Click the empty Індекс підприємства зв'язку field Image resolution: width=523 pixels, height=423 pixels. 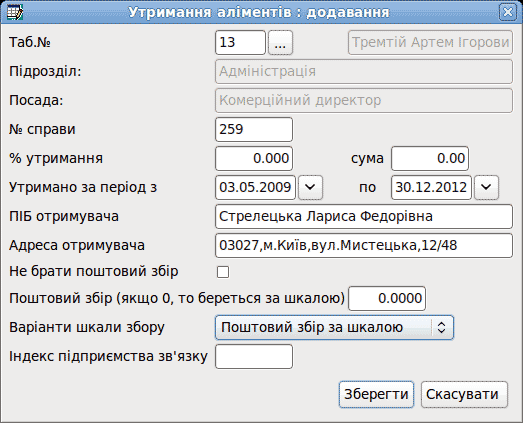254,357
